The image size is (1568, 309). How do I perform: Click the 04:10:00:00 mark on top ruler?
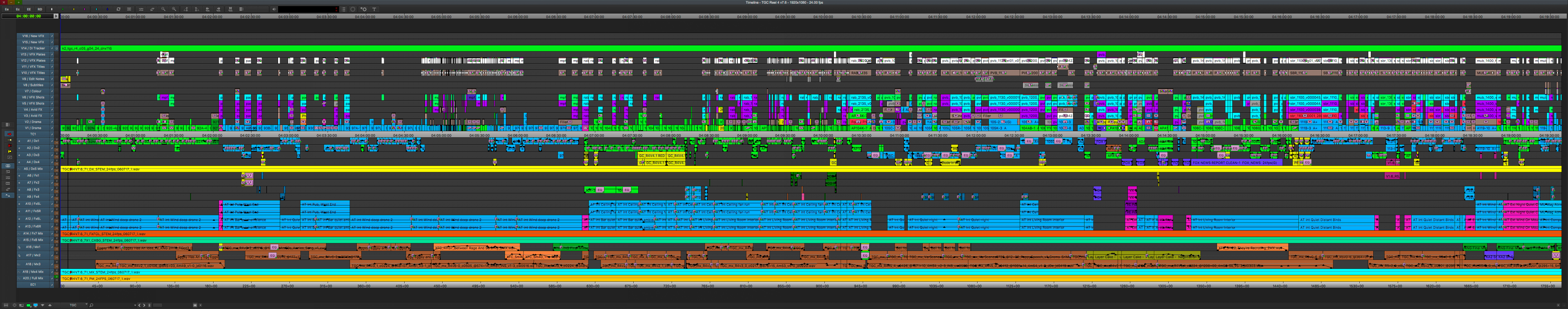pos(823,16)
